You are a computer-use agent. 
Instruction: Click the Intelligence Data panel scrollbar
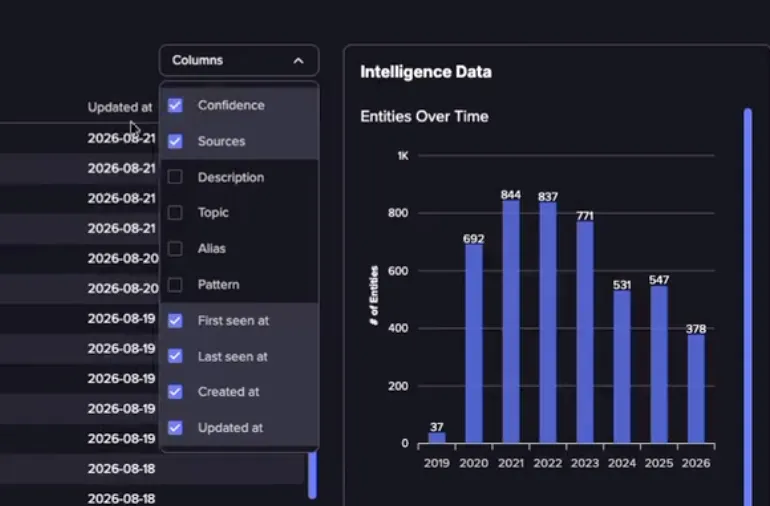(748, 307)
